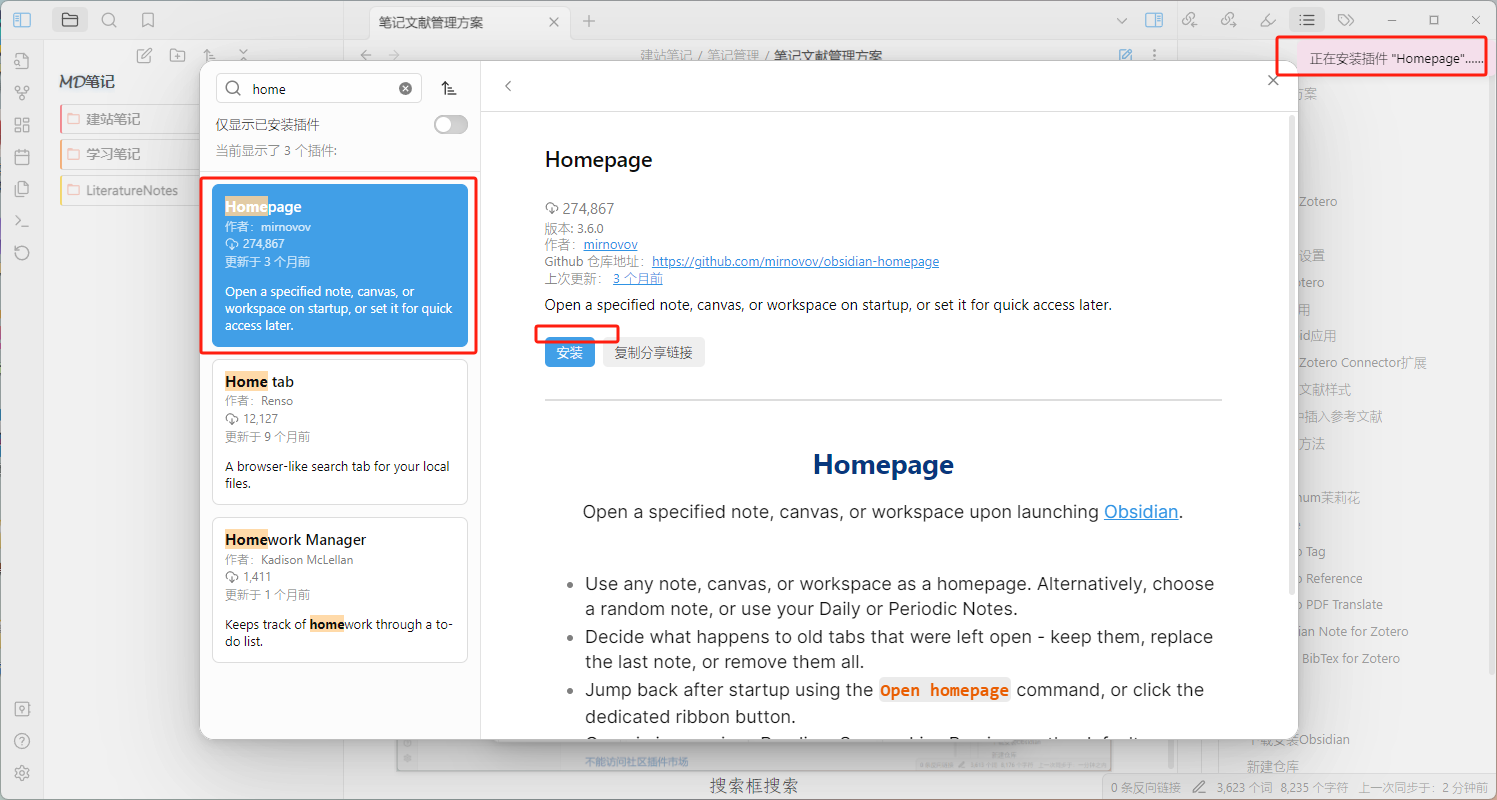The width and height of the screenshot is (1497, 800).
Task: Create a new note with the pencil icon
Action: pos(144,56)
